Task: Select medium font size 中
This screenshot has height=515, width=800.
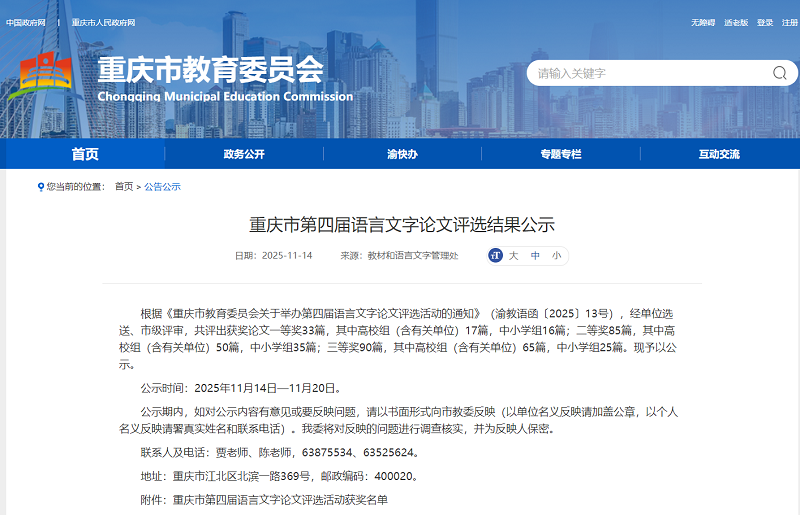Action: click(535, 256)
